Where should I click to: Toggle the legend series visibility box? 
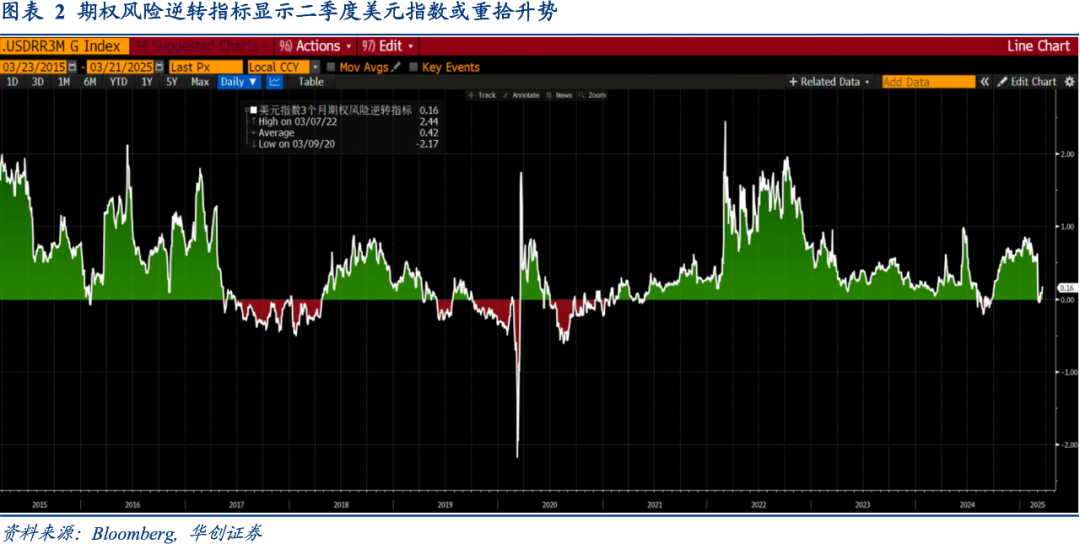click(x=253, y=110)
